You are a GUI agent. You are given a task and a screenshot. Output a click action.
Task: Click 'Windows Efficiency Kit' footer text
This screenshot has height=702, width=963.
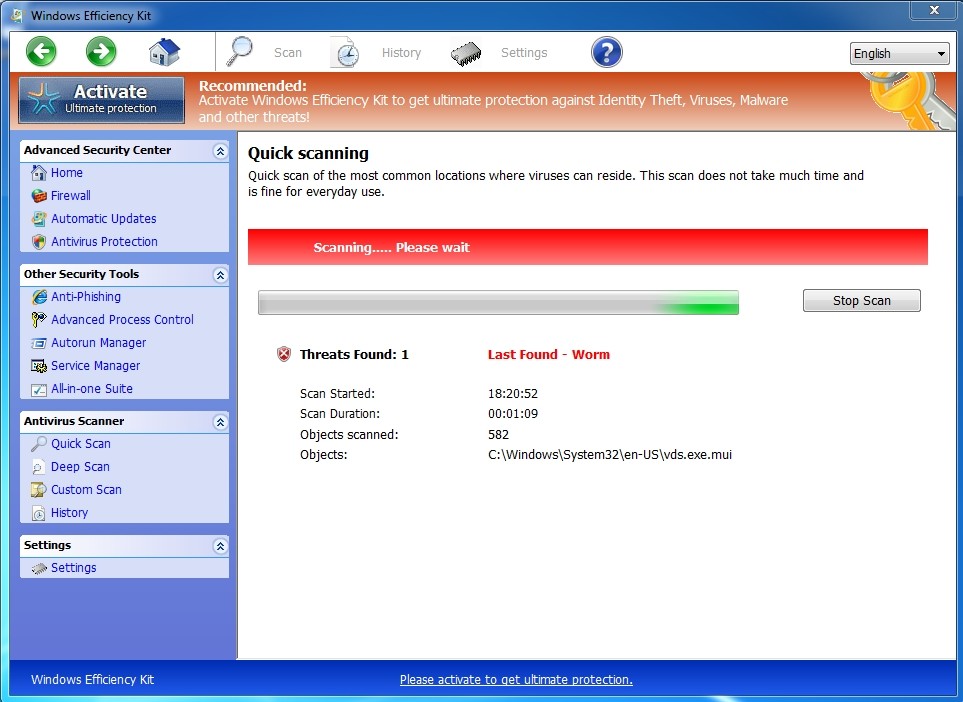92,679
